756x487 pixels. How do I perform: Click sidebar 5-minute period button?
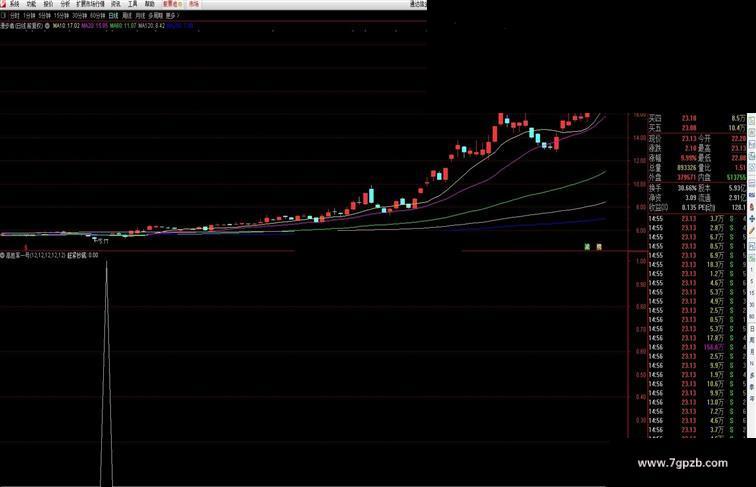[x=752, y=281]
